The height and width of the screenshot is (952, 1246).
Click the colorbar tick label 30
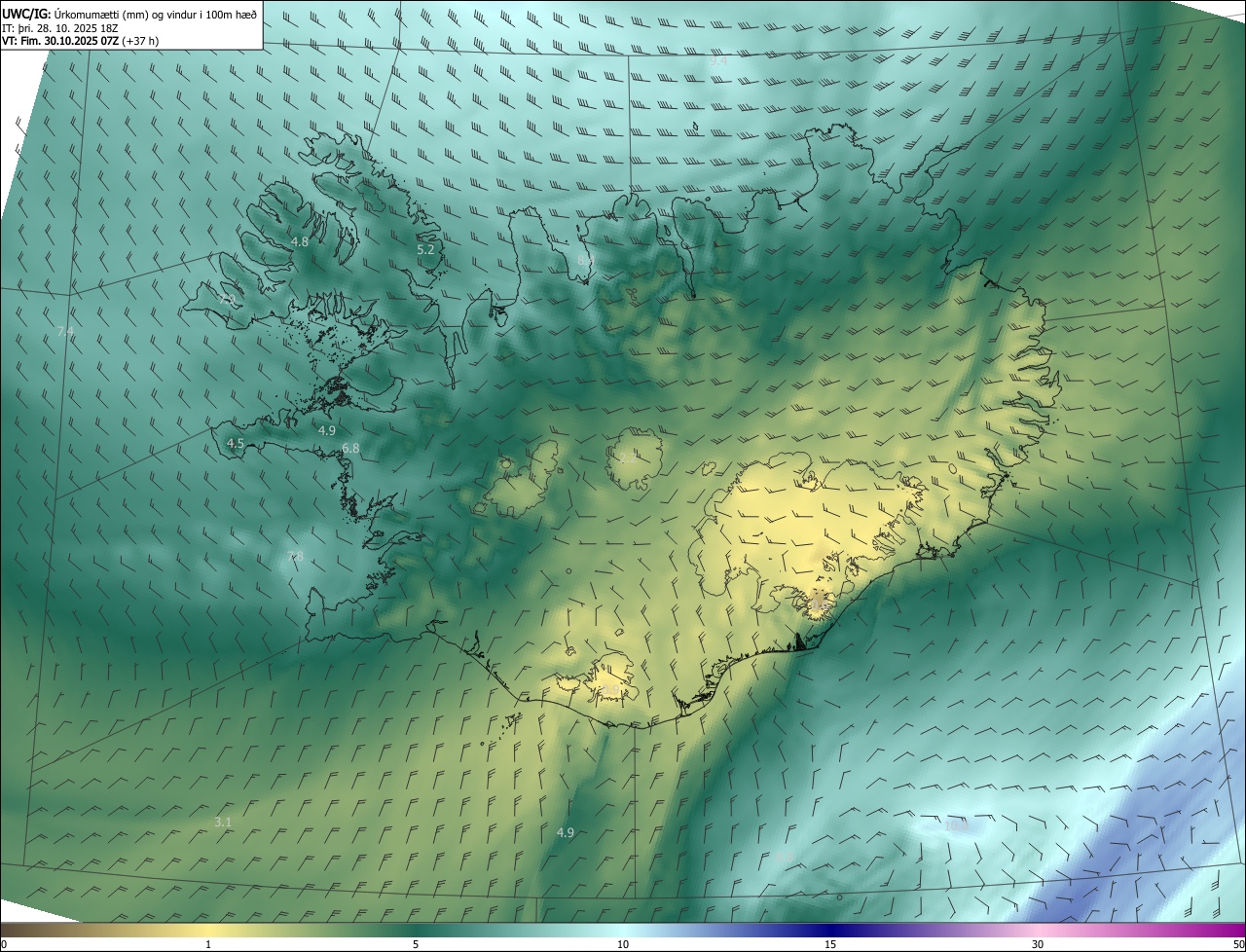point(1038,944)
